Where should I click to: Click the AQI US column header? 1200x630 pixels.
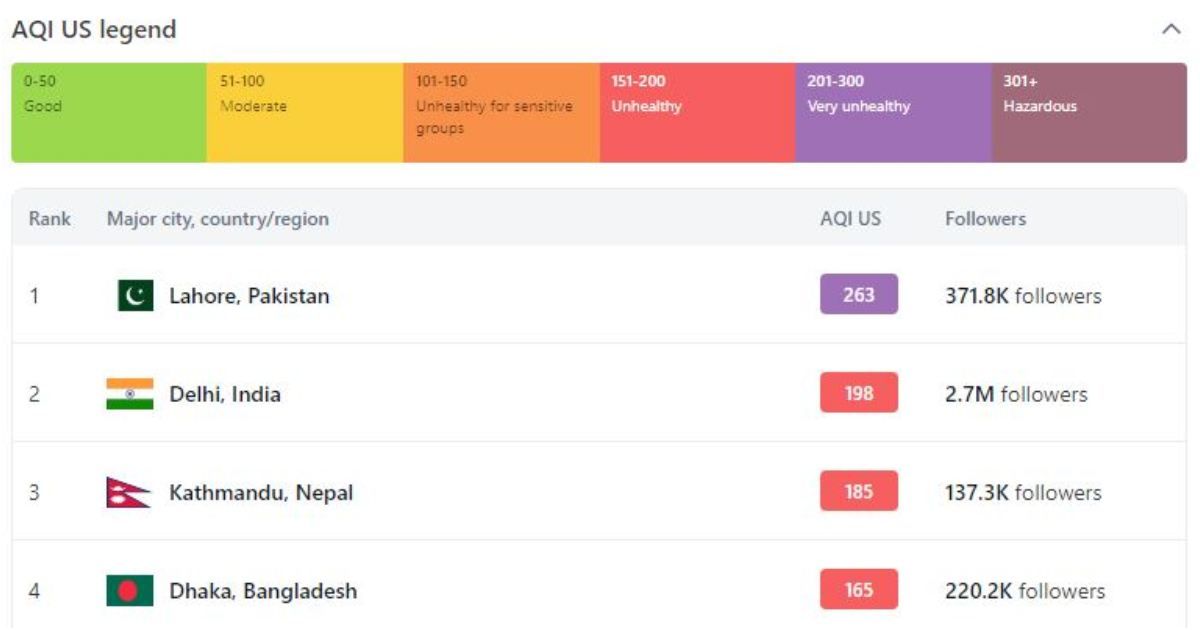pyautogui.click(x=851, y=218)
